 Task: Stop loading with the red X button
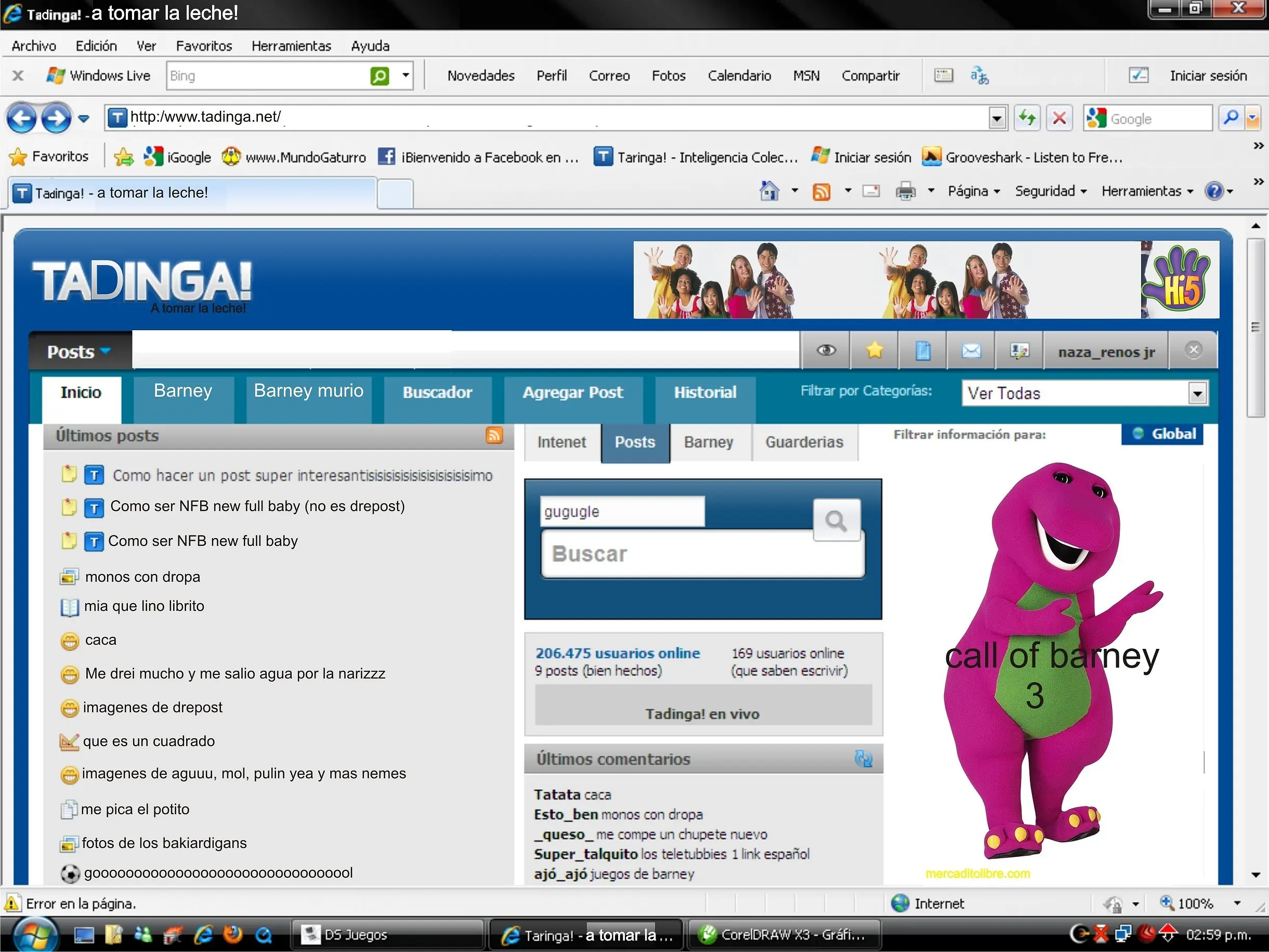point(1059,118)
